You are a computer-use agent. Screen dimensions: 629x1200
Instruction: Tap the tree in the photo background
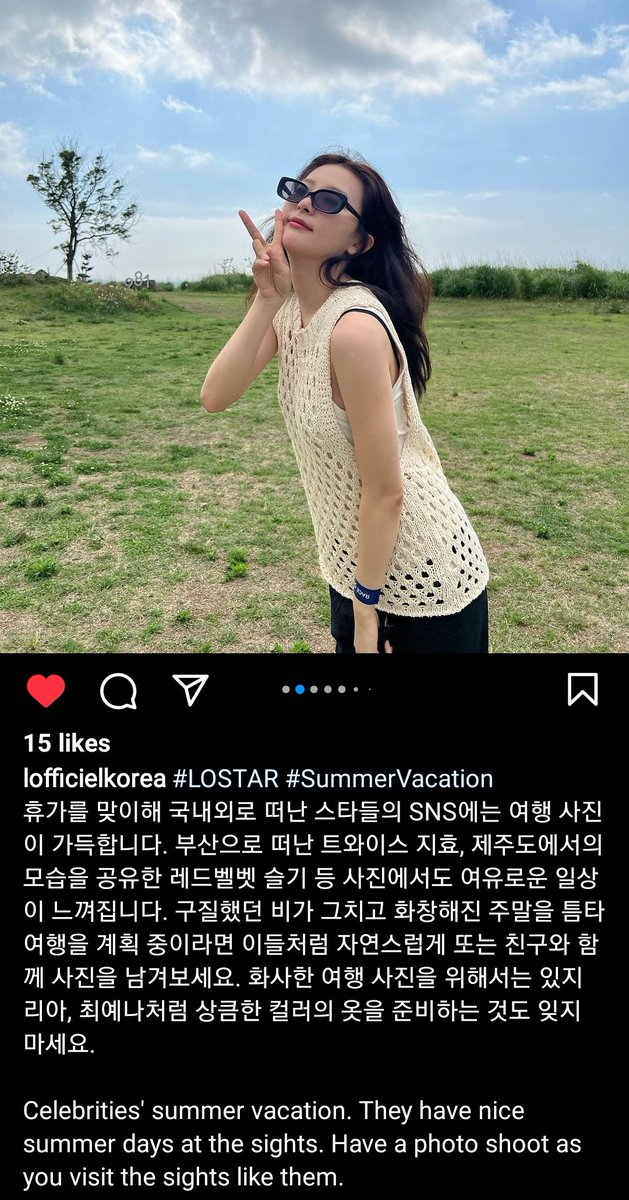(x=82, y=212)
